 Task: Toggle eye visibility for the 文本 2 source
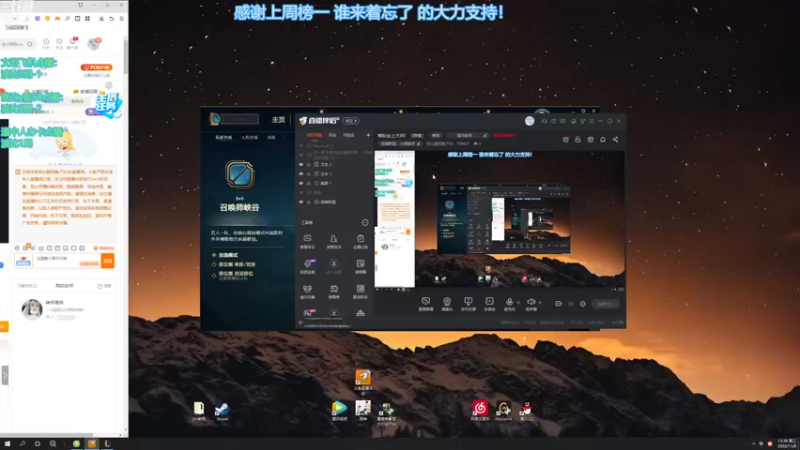click(x=301, y=165)
